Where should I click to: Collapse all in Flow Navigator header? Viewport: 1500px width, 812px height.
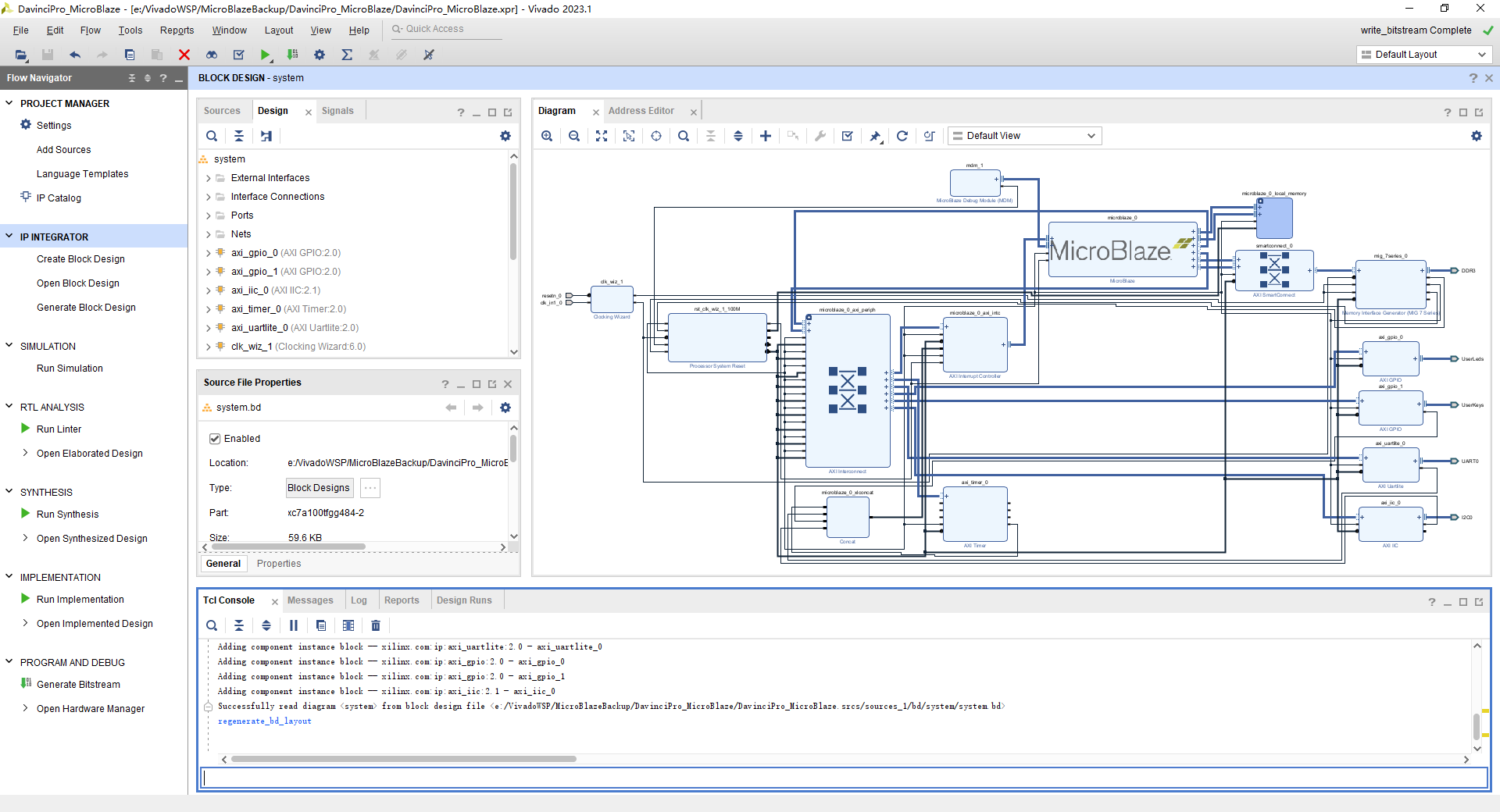point(132,78)
